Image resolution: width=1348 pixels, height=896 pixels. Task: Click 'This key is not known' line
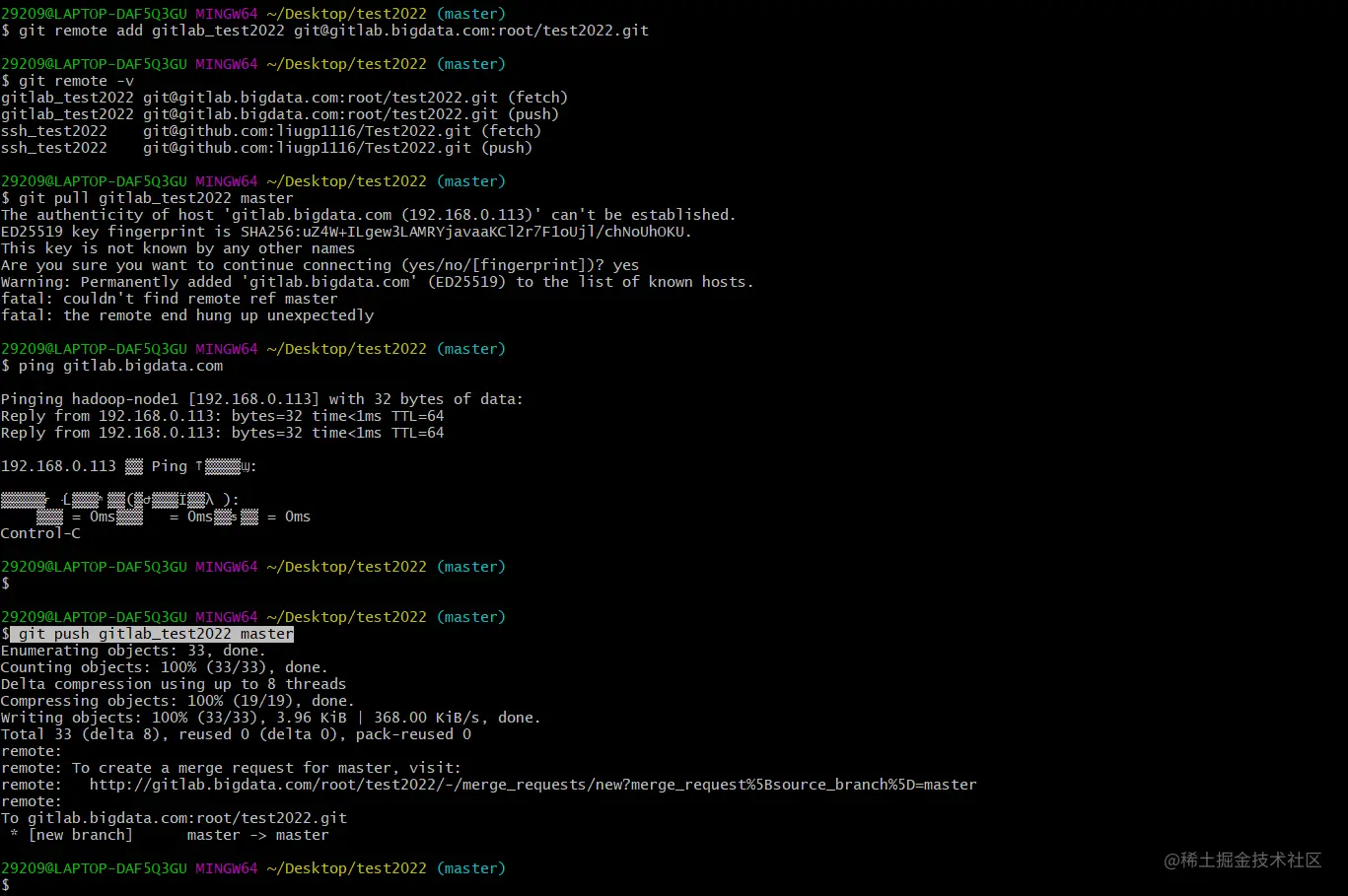(x=177, y=248)
